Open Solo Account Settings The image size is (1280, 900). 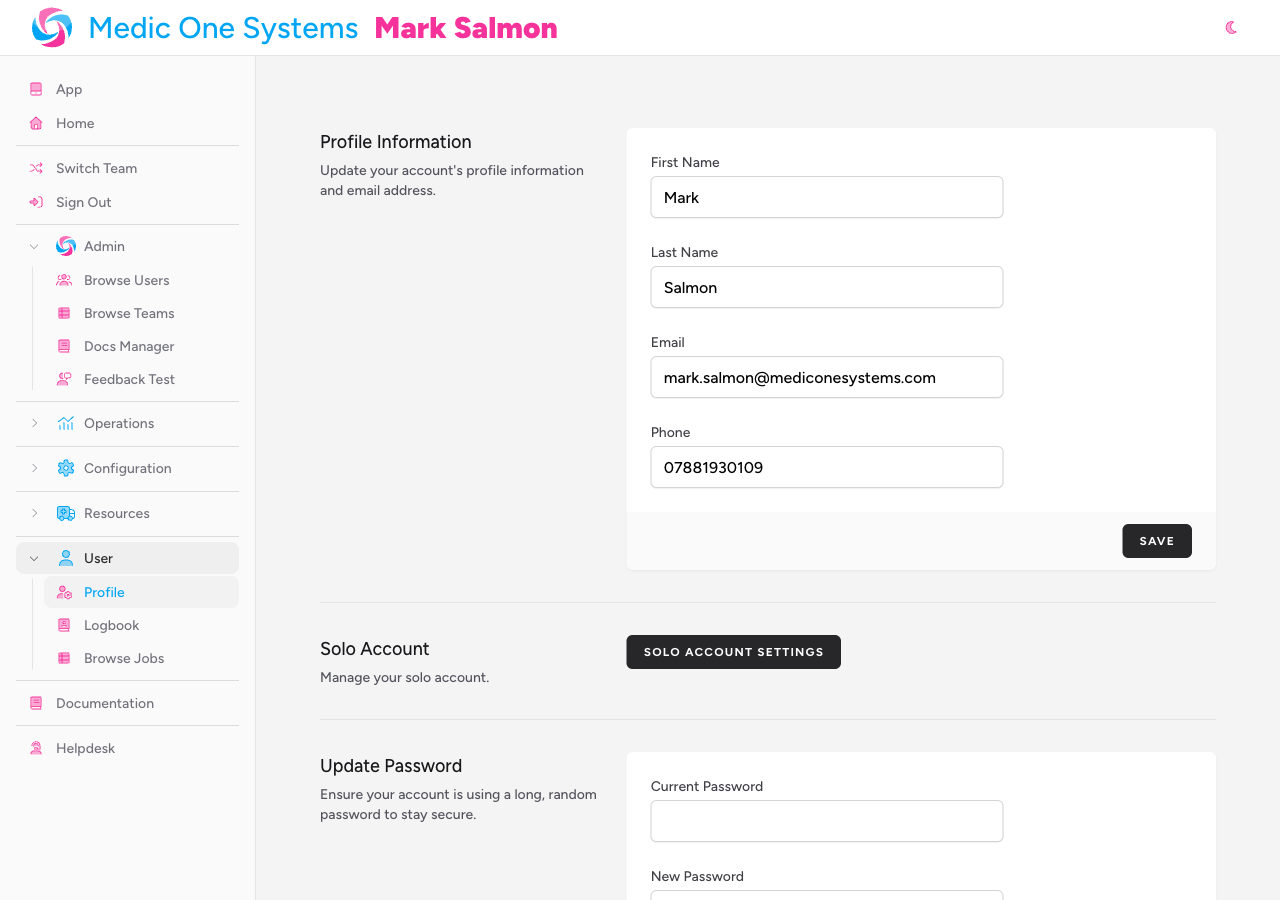733,652
